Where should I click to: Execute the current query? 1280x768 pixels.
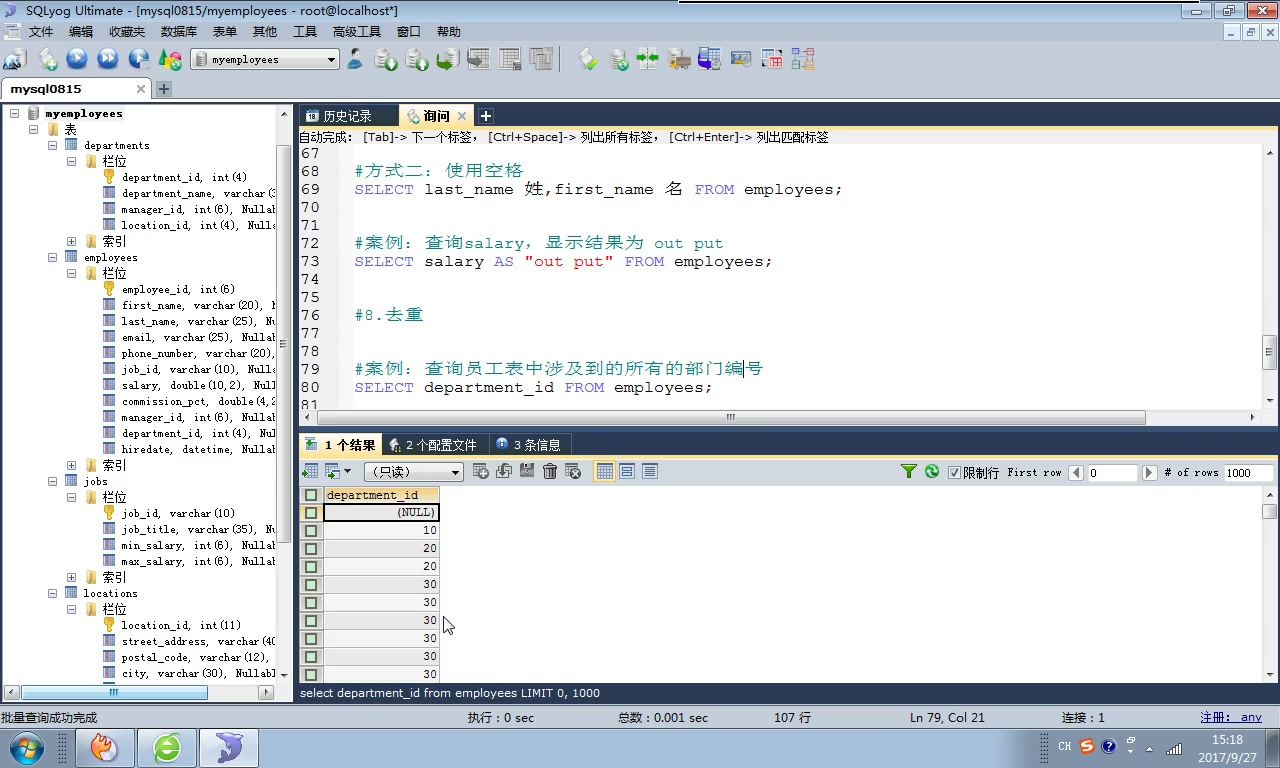[76, 58]
